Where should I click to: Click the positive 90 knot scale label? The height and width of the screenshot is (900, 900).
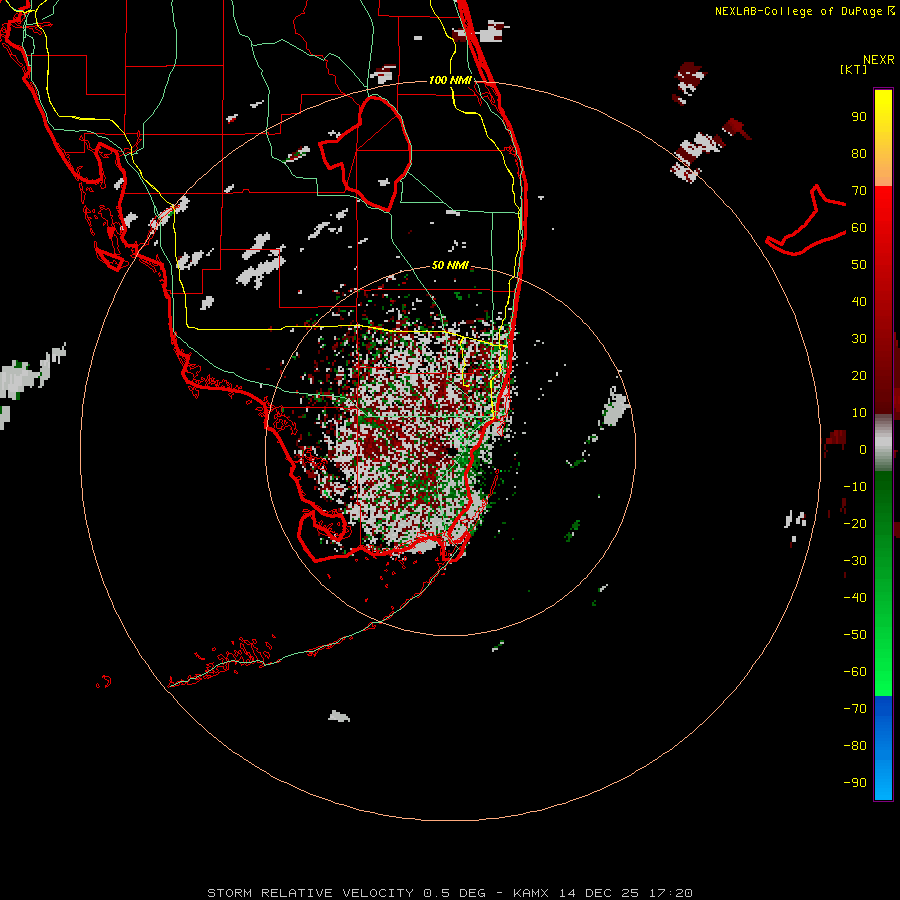[x=859, y=117]
